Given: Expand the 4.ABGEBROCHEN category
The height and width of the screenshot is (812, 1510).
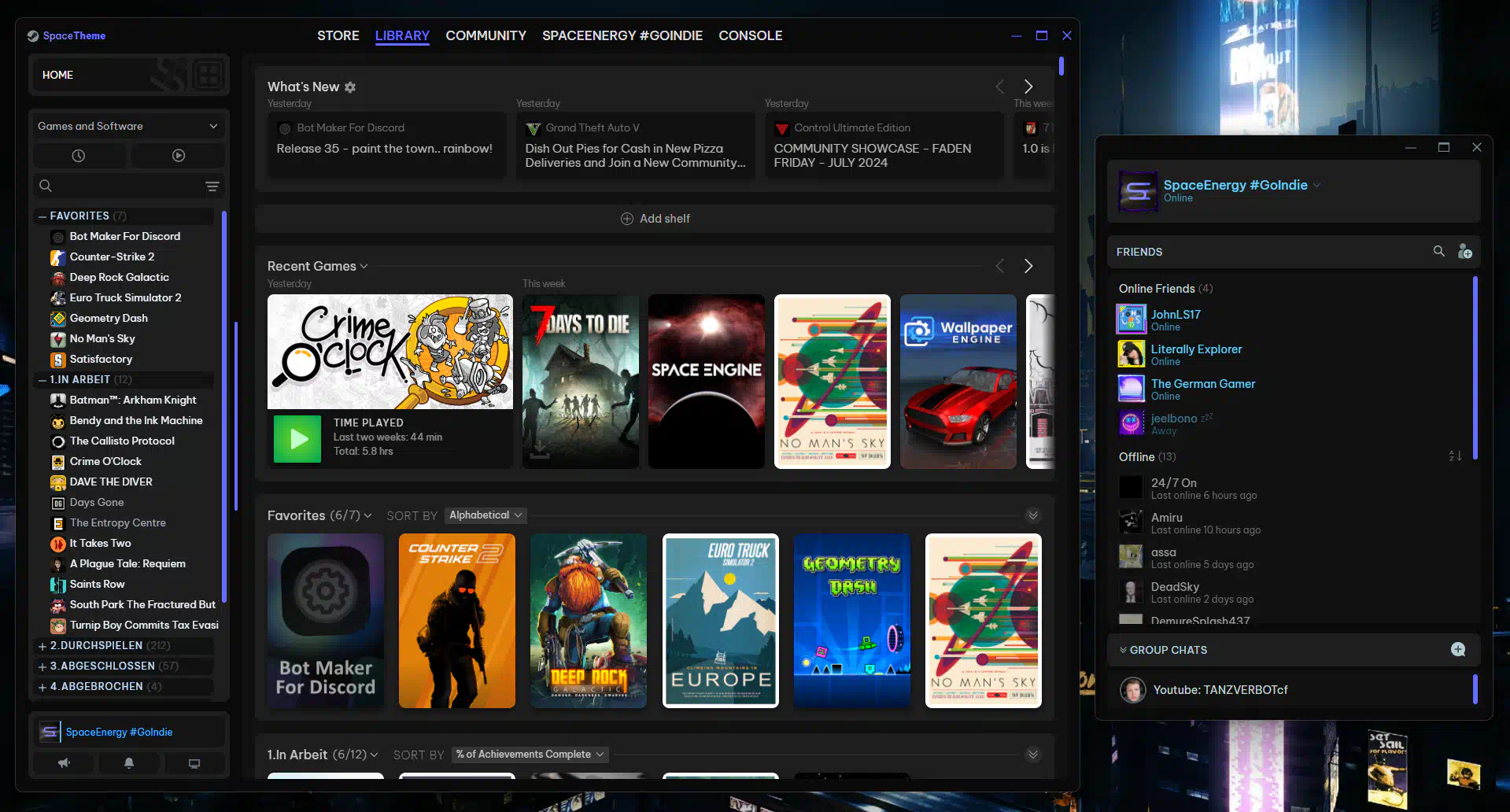Looking at the screenshot, I should point(42,686).
